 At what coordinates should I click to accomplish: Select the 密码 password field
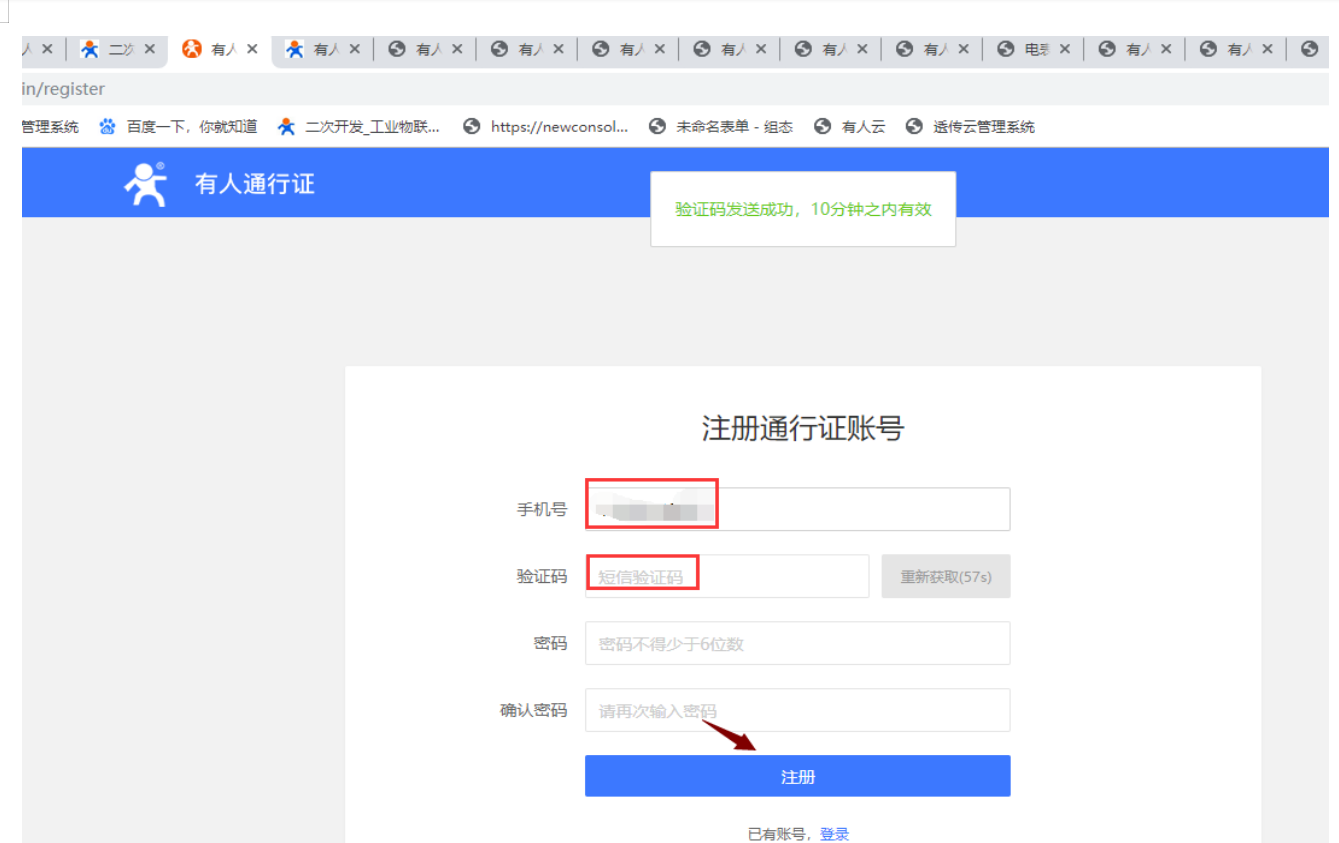(x=797, y=644)
